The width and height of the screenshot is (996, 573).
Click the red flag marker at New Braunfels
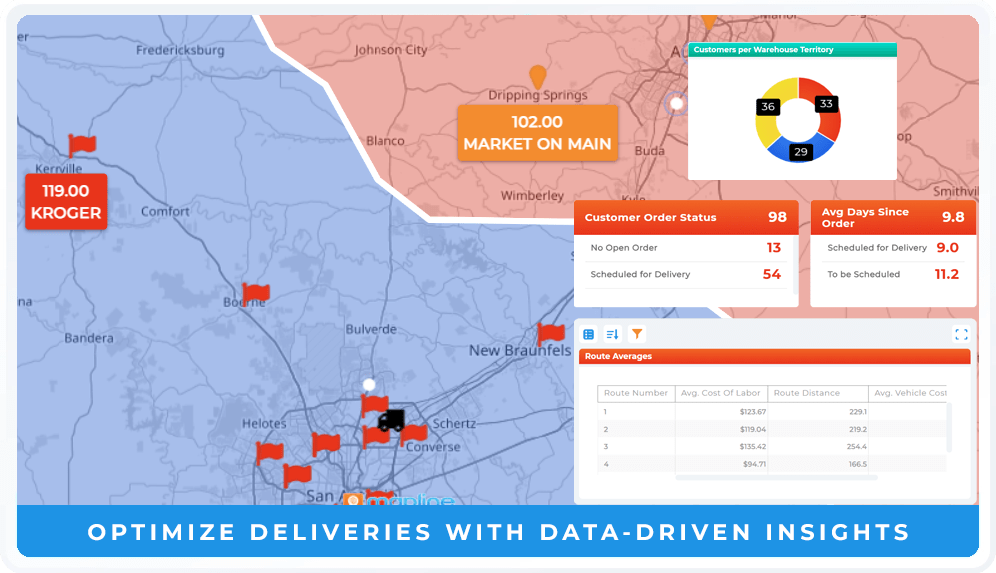point(551,333)
